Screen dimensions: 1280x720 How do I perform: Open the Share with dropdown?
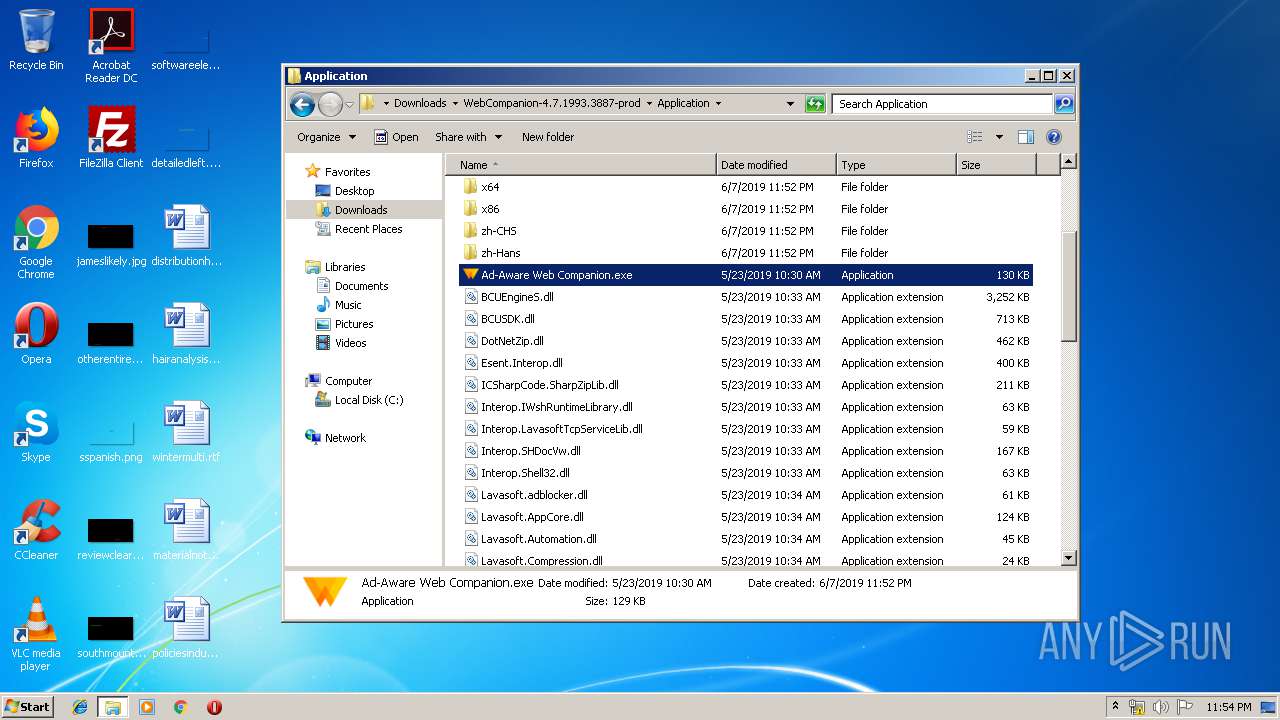(469, 137)
